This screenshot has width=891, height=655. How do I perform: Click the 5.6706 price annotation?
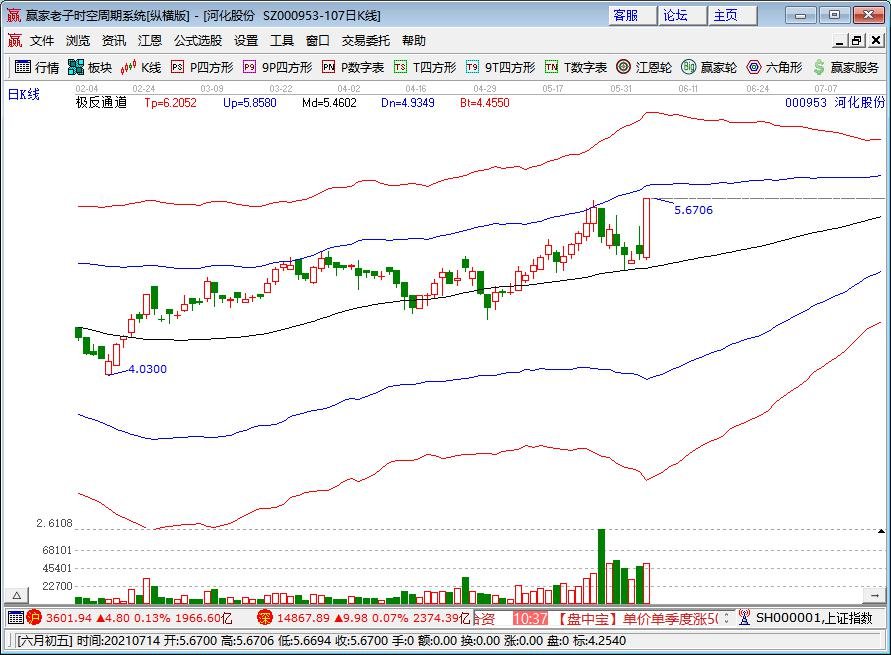point(693,210)
